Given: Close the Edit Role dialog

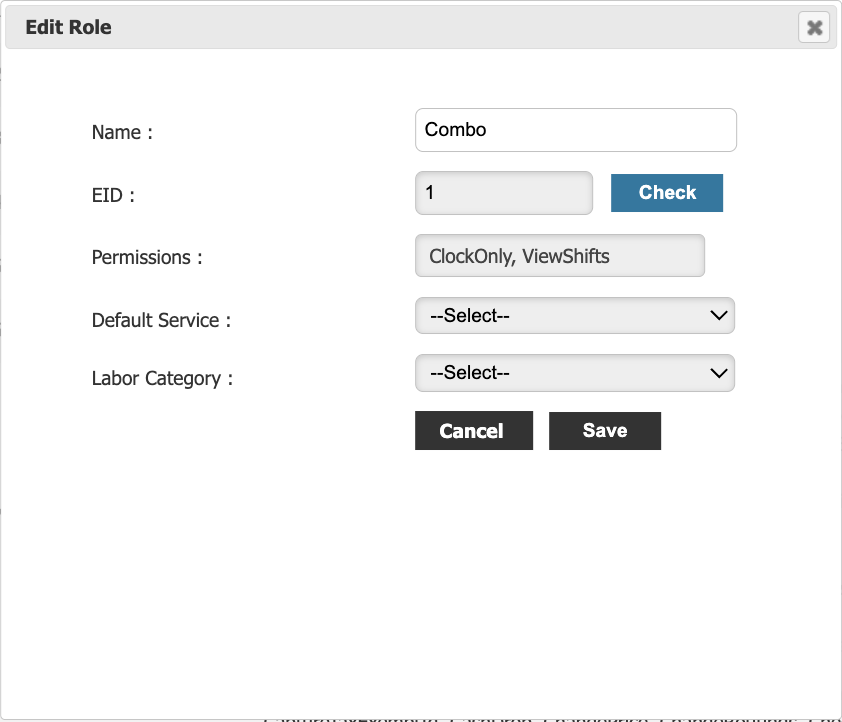Looking at the screenshot, I should [814, 28].
